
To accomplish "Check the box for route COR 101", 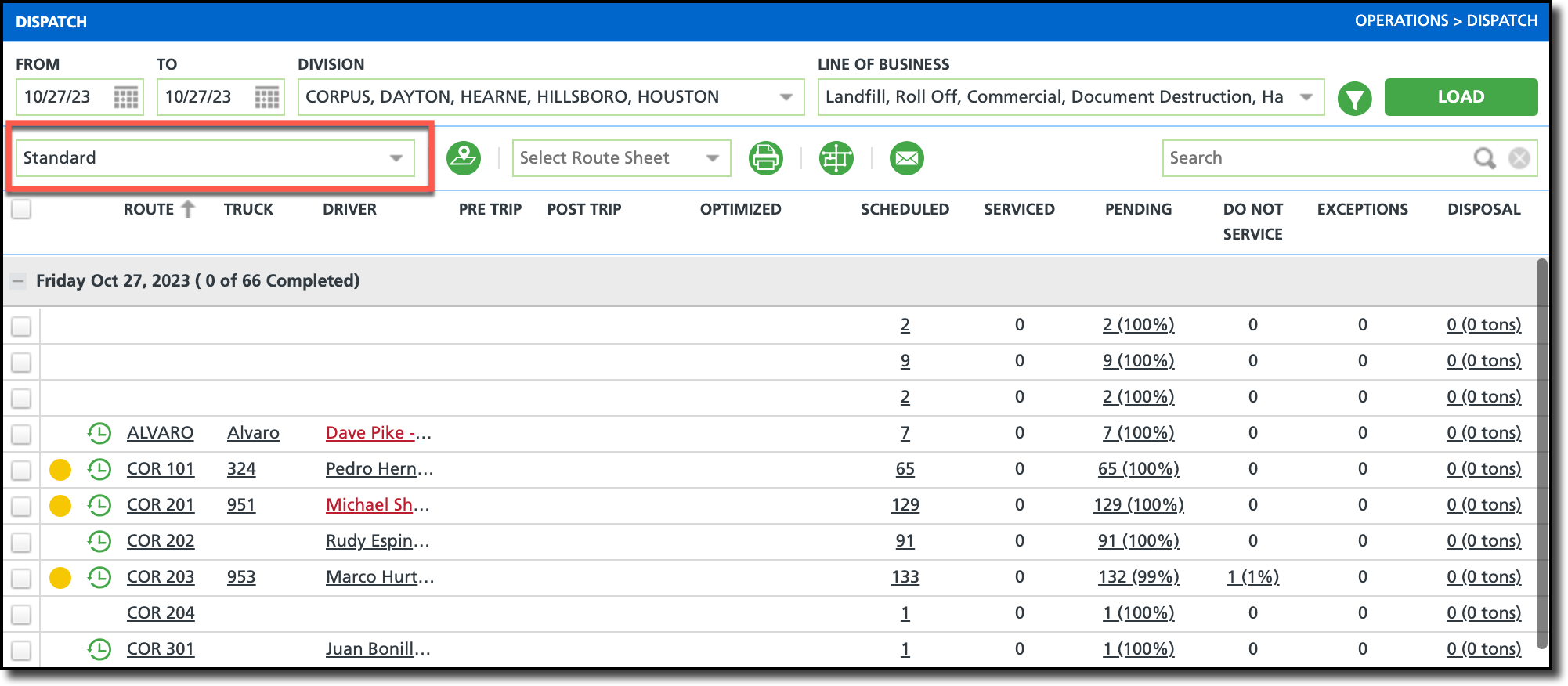I will click(x=21, y=470).
